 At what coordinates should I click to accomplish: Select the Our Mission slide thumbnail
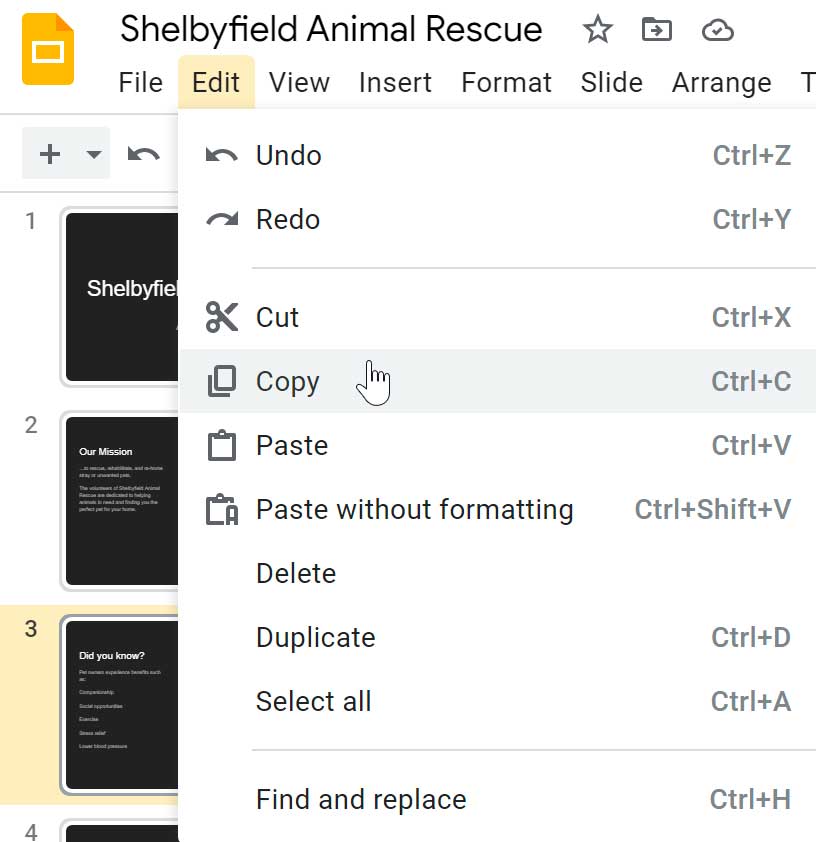[120, 500]
